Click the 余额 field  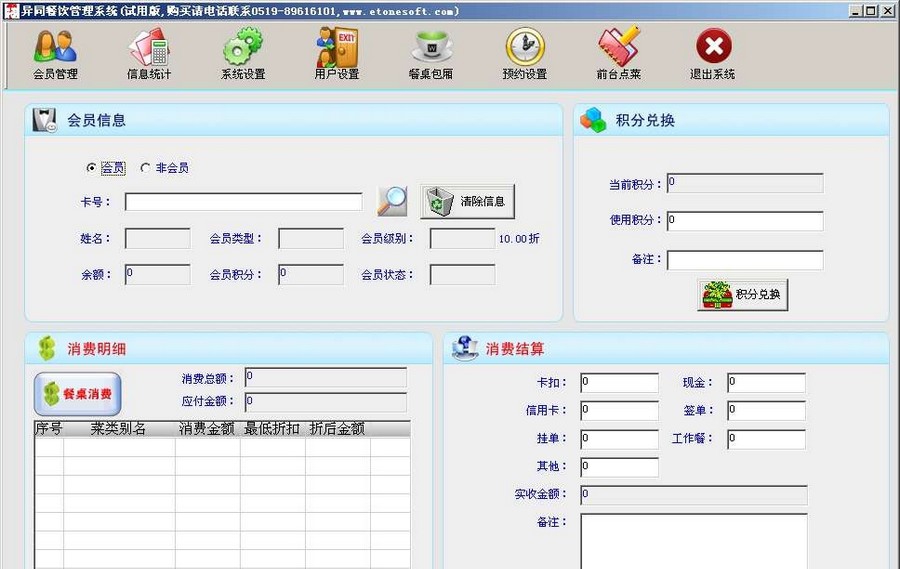click(x=157, y=274)
